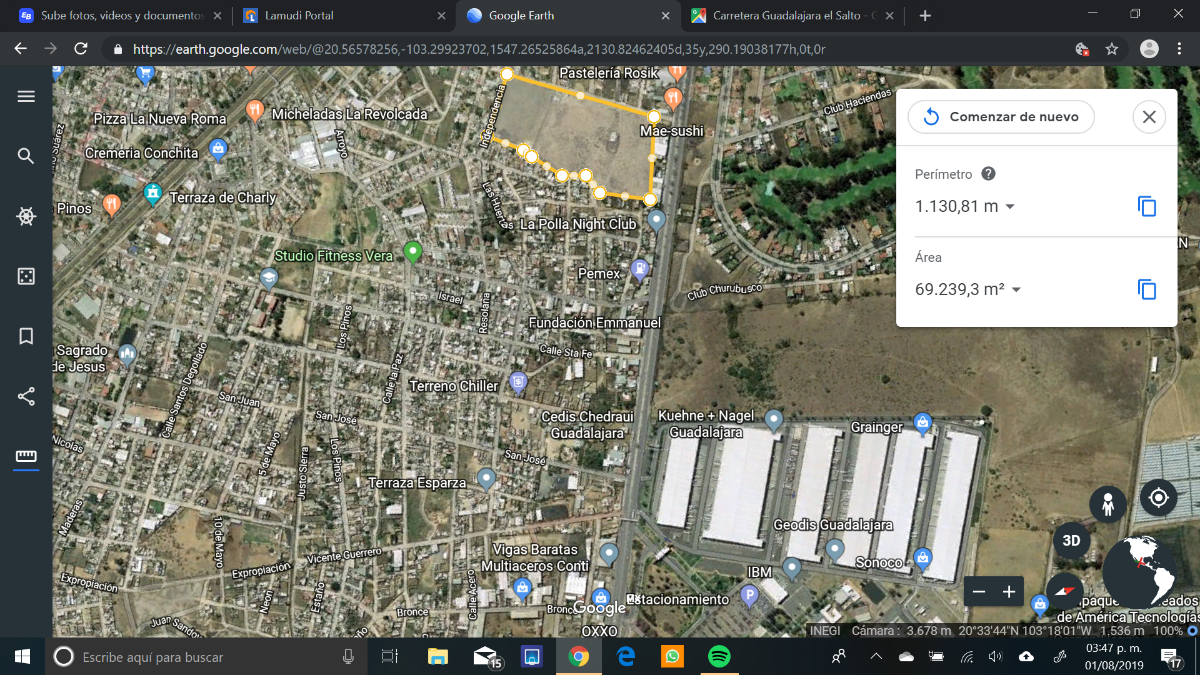Zoom out with the minus button
Screen dimensions: 1200x675
(979, 592)
